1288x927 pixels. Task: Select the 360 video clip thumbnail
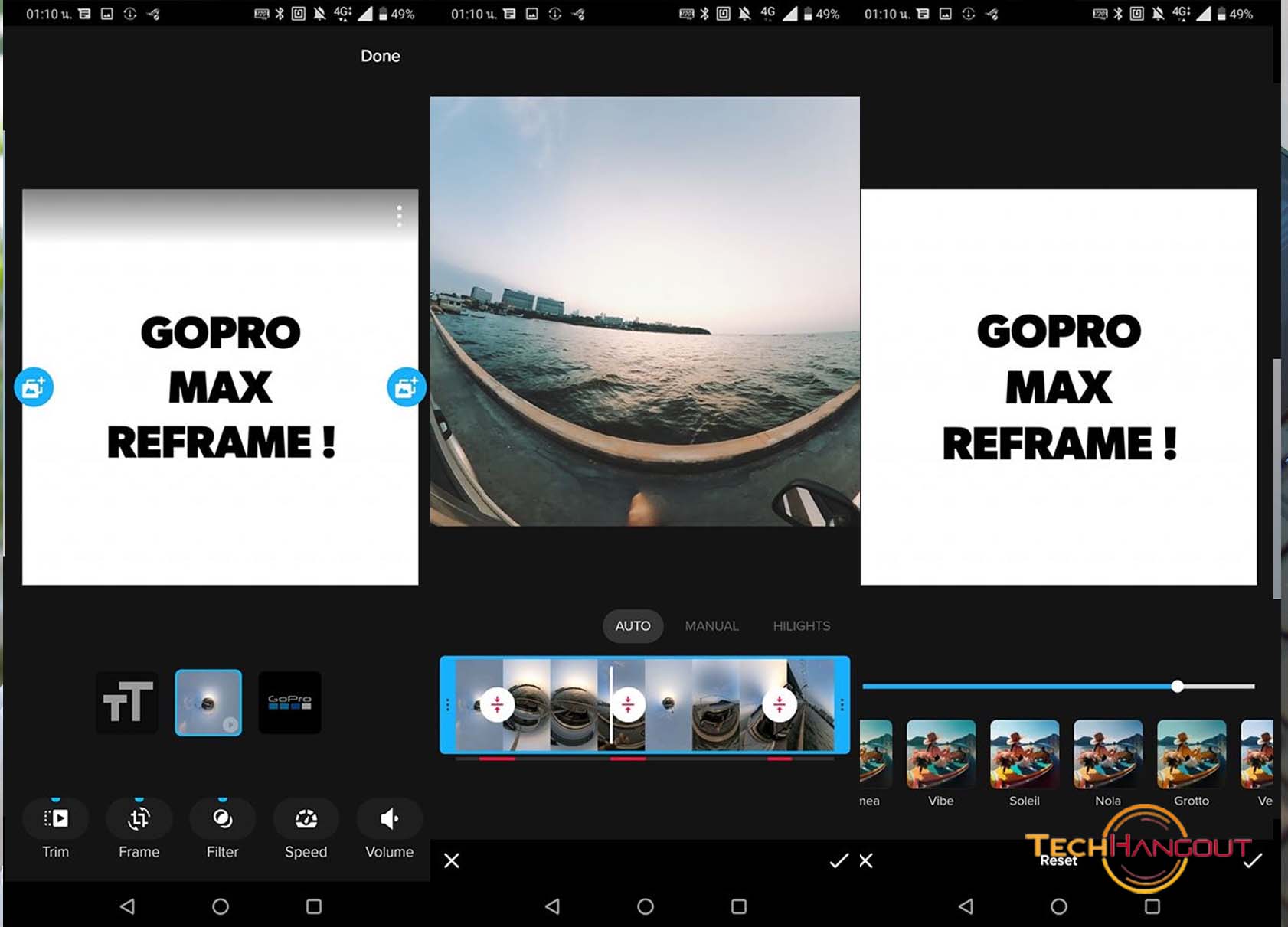(208, 702)
